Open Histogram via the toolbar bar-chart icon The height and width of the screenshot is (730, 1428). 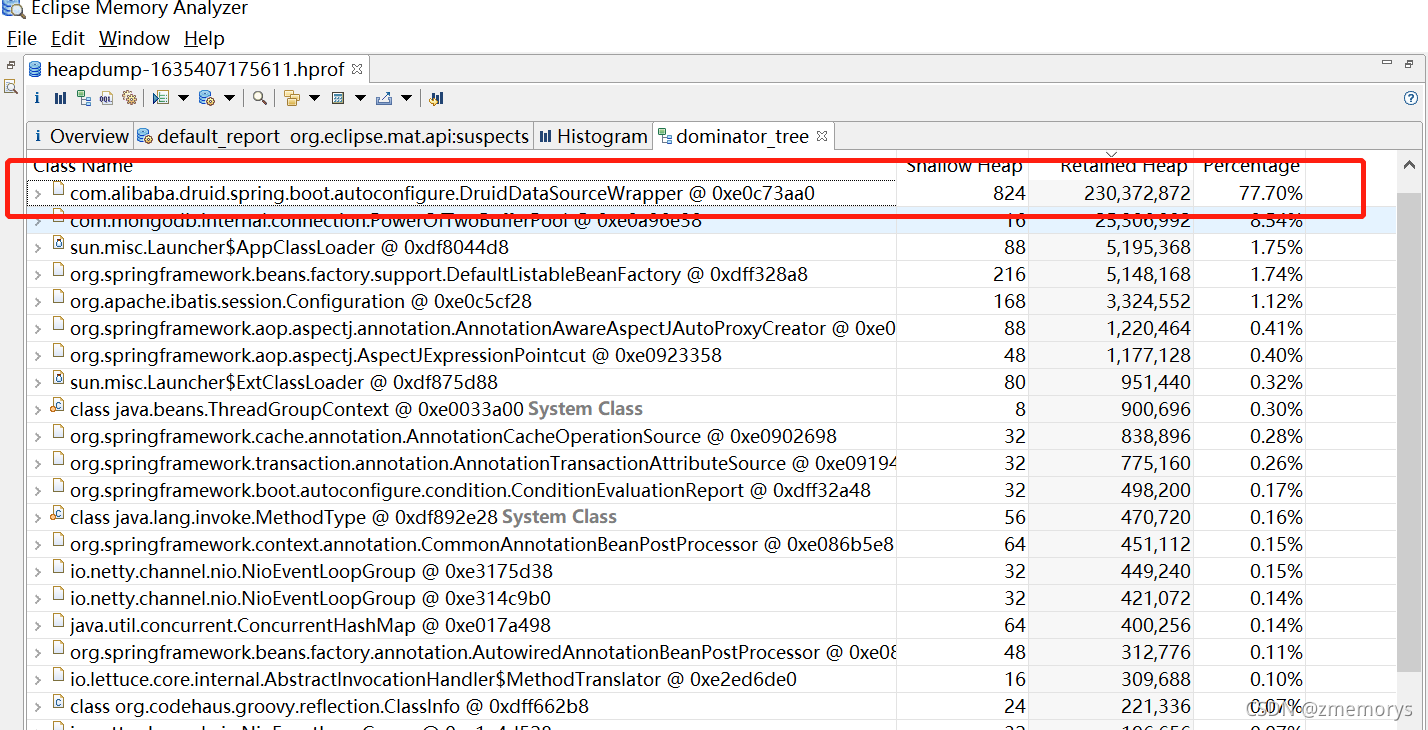pyautogui.click(x=61, y=98)
